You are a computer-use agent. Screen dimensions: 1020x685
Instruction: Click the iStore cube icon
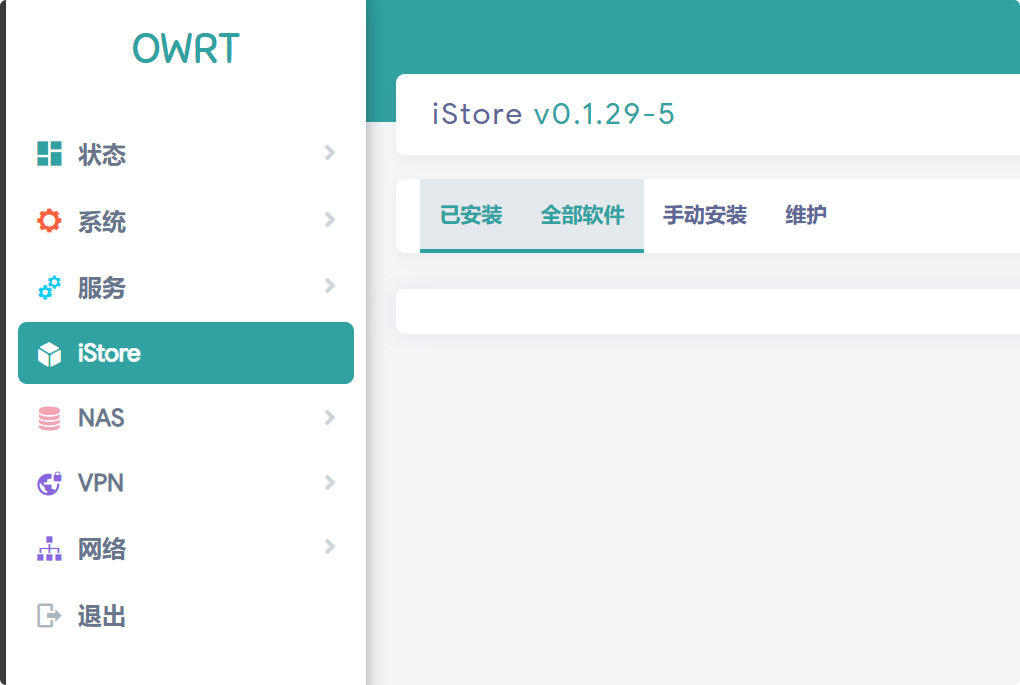49,354
